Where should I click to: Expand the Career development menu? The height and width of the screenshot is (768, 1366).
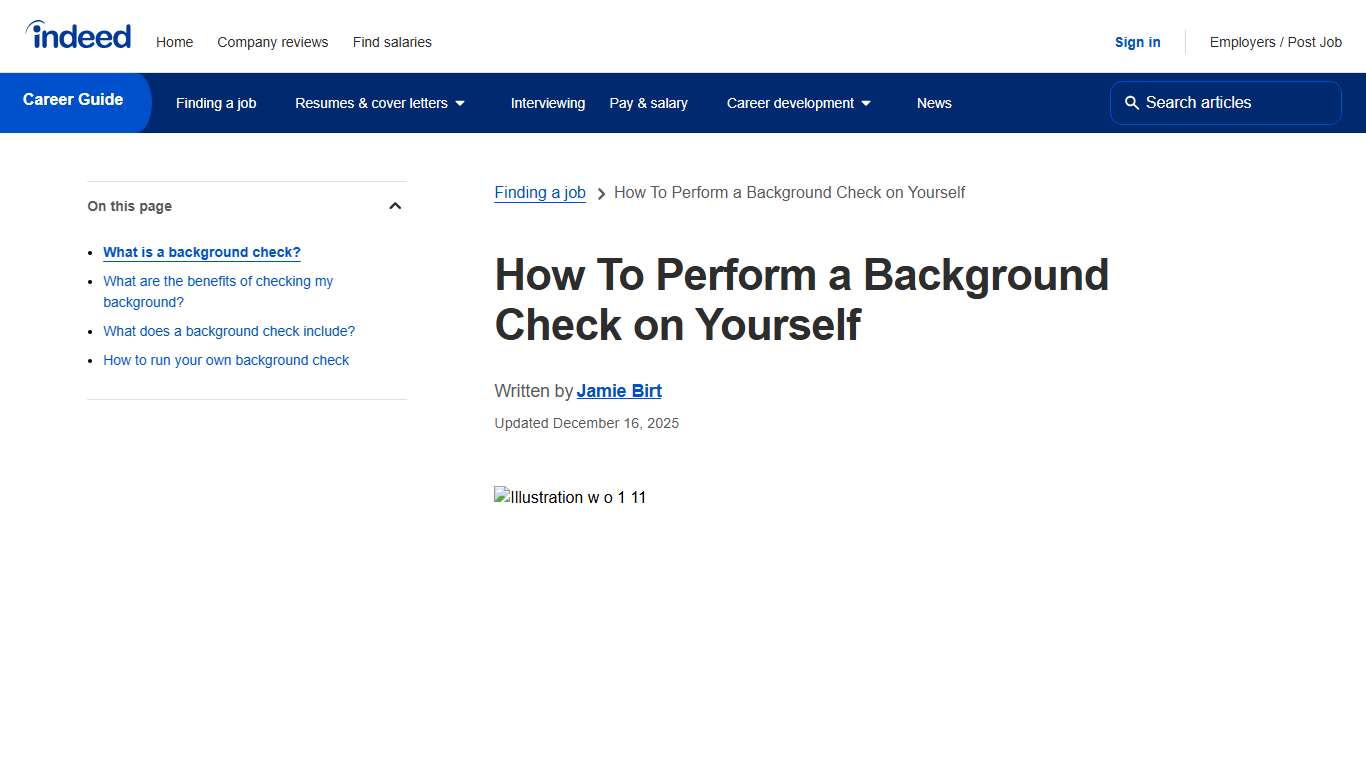pyautogui.click(x=790, y=103)
